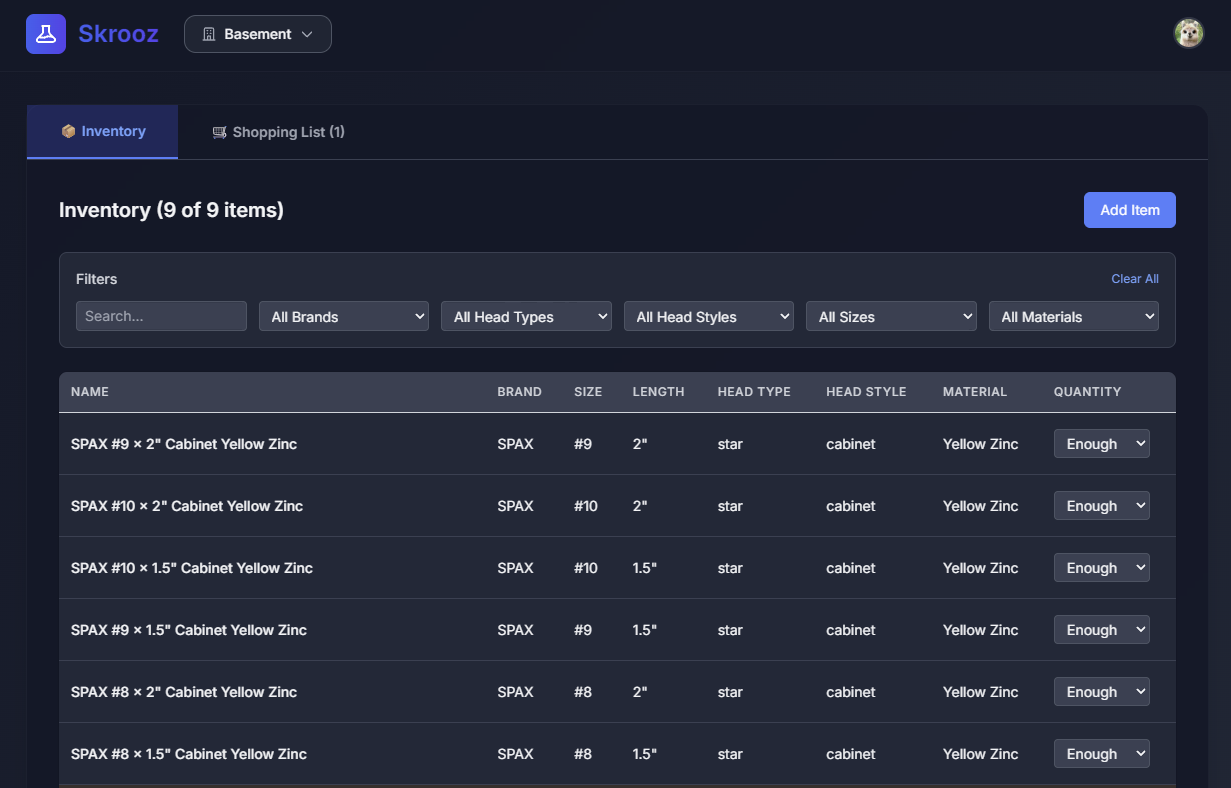Click the Name column header
The image size is (1231, 788).
click(x=90, y=392)
